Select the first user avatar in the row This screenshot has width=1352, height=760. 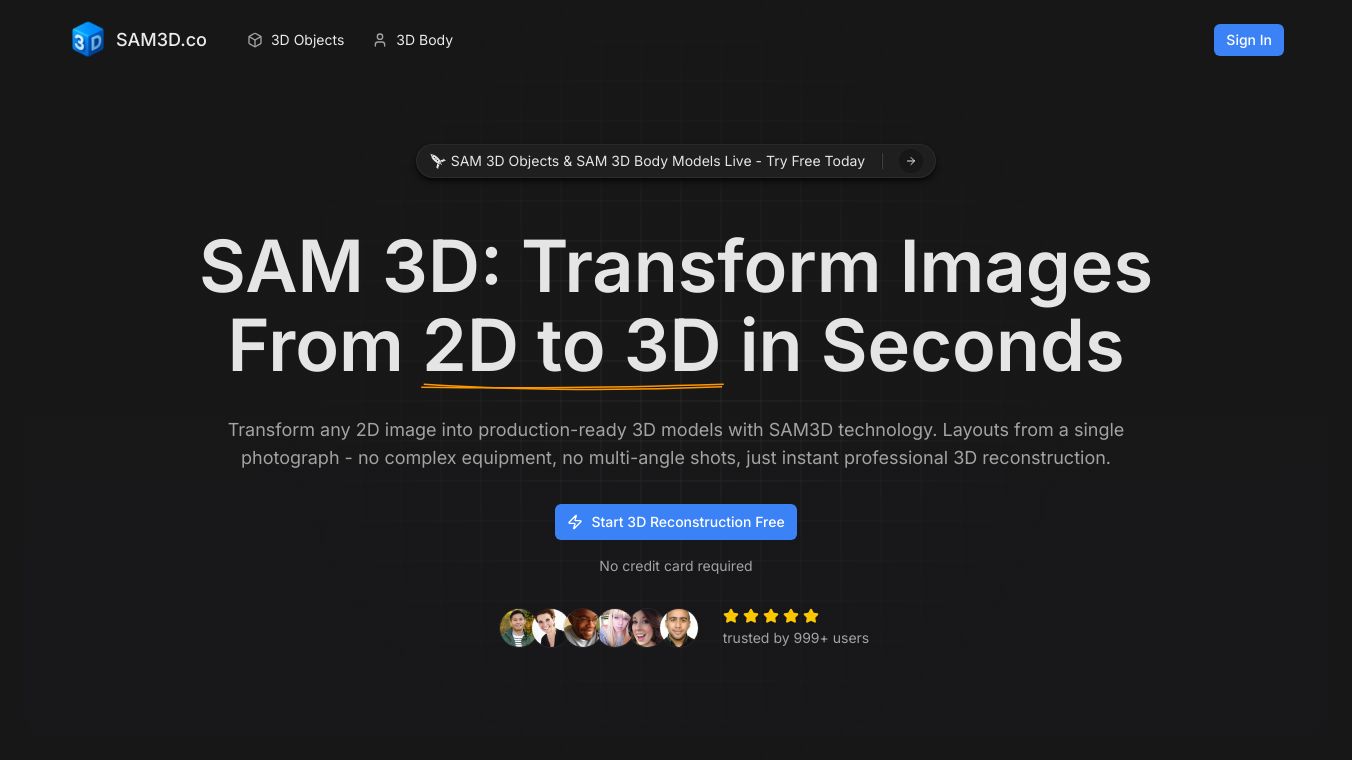tap(518, 628)
